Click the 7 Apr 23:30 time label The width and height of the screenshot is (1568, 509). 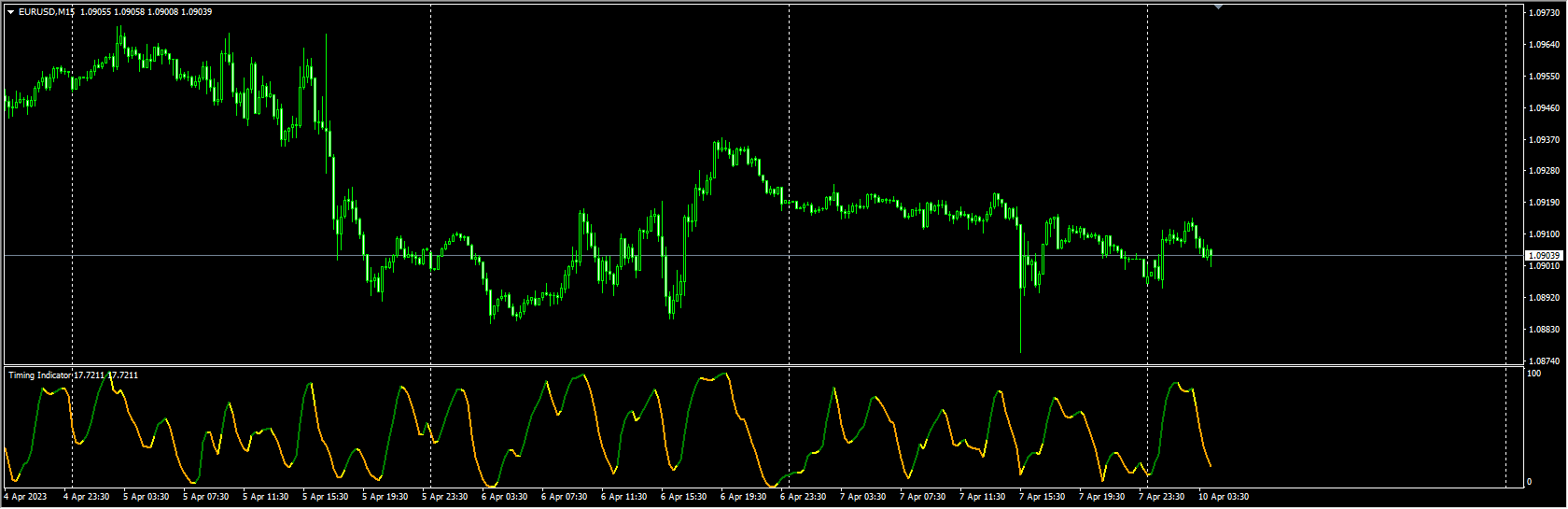click(1162, 497)
